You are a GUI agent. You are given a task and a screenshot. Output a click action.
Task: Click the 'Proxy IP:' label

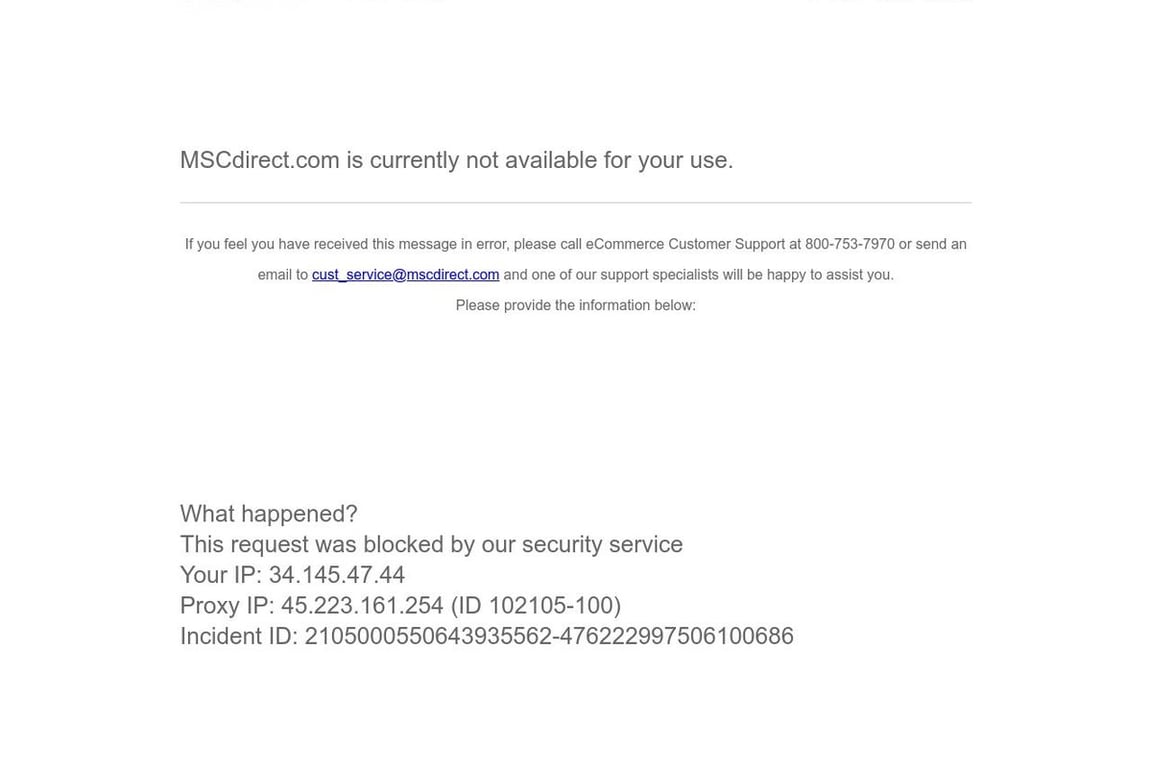coord(226,606)
